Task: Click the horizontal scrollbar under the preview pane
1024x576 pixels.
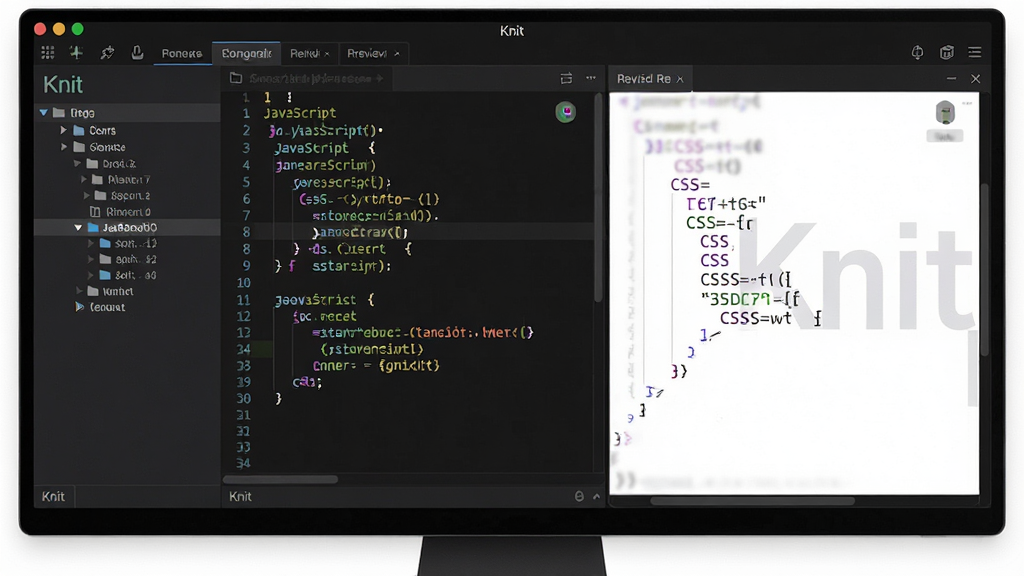Action: [x=752, y=502]
